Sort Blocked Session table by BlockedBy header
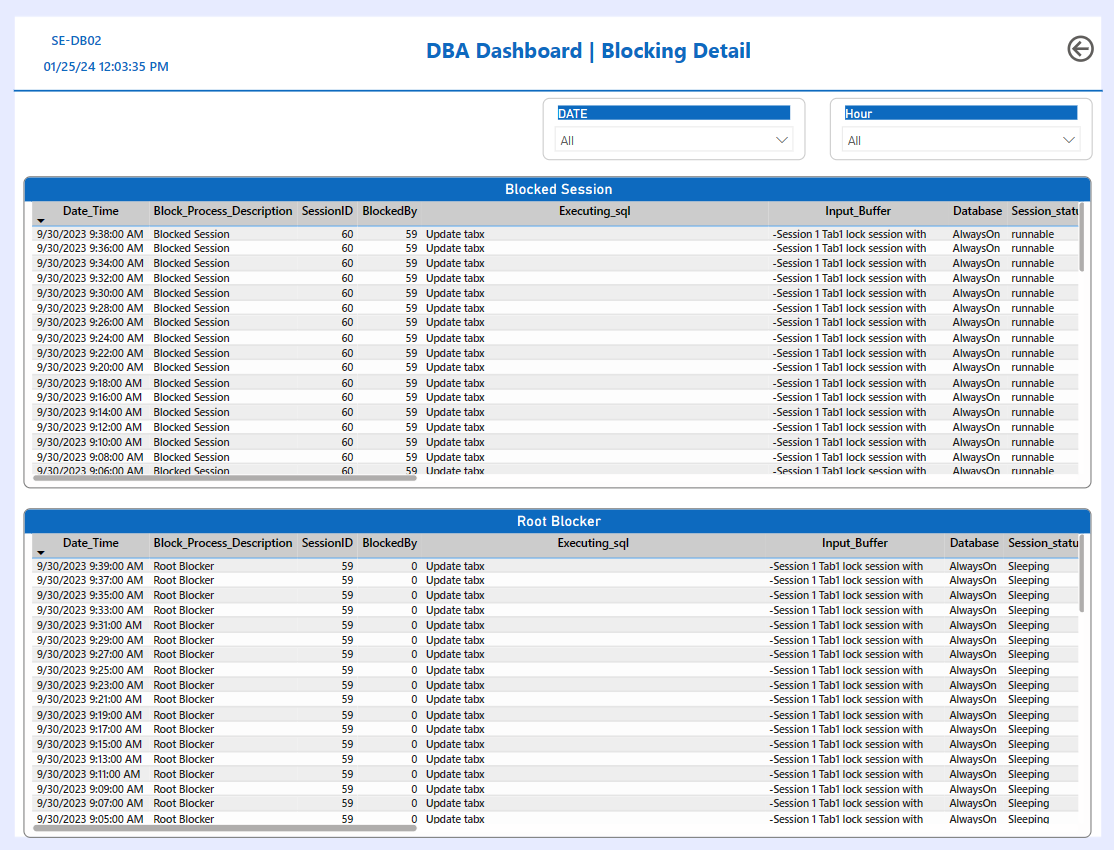The height and width of the screenshot is (850, 1114). tap(389, 211)
